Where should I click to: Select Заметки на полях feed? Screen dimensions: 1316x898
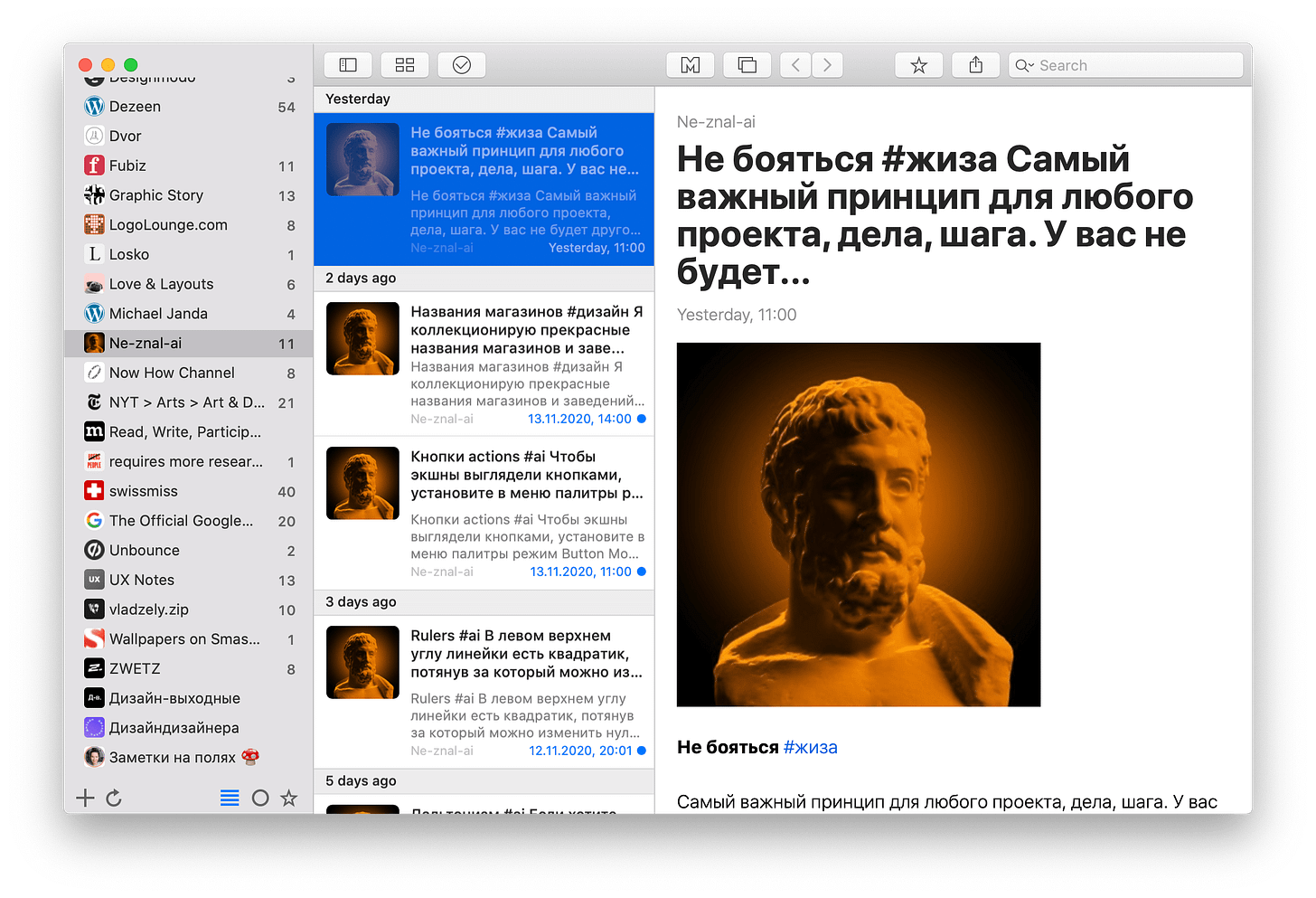189,757
